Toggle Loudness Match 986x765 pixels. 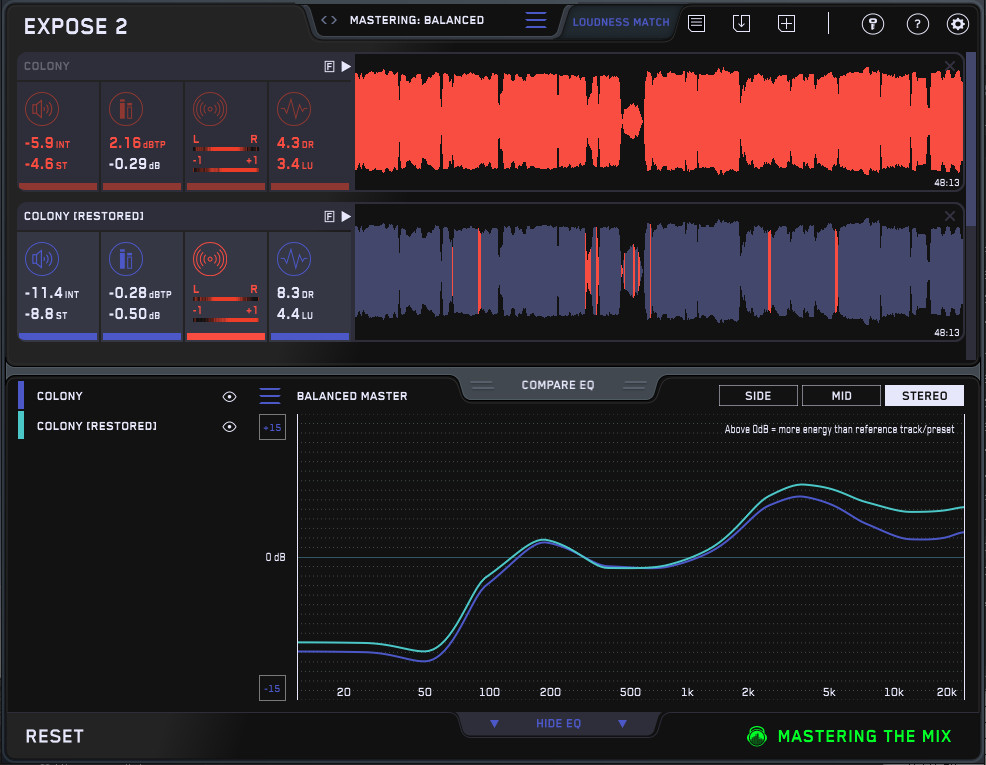[621, 22]
